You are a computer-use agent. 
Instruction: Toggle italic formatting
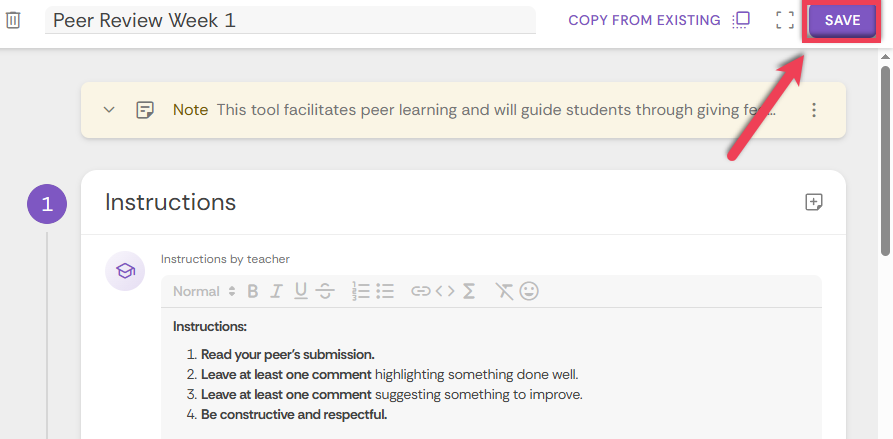(276, 292)
